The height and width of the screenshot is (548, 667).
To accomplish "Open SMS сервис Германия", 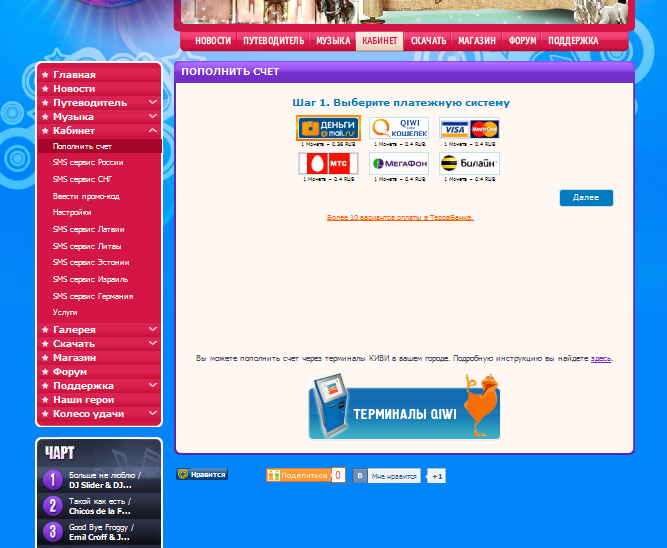I will click(93, 297).
